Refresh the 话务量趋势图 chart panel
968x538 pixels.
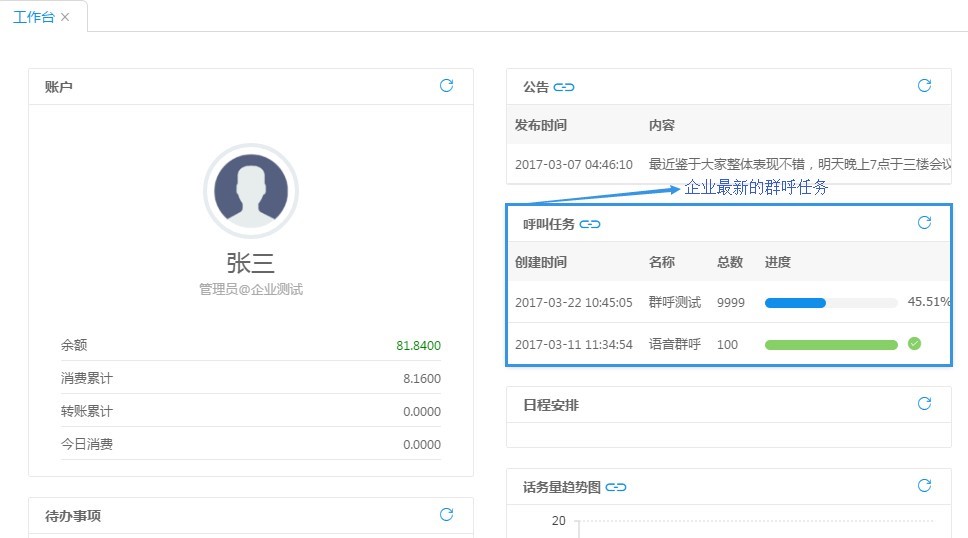tap(924, 486)
